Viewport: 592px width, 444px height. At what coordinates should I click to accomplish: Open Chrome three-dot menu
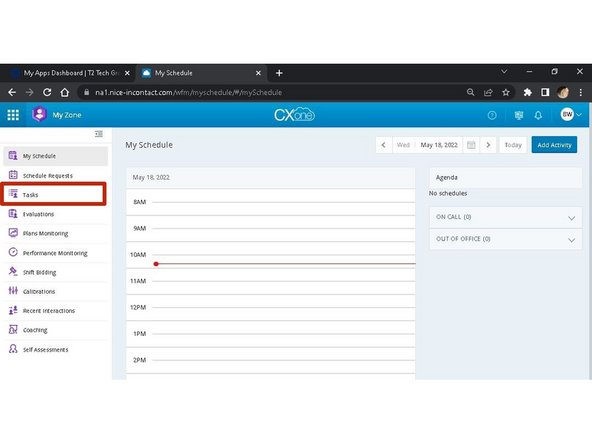(581, 92)
